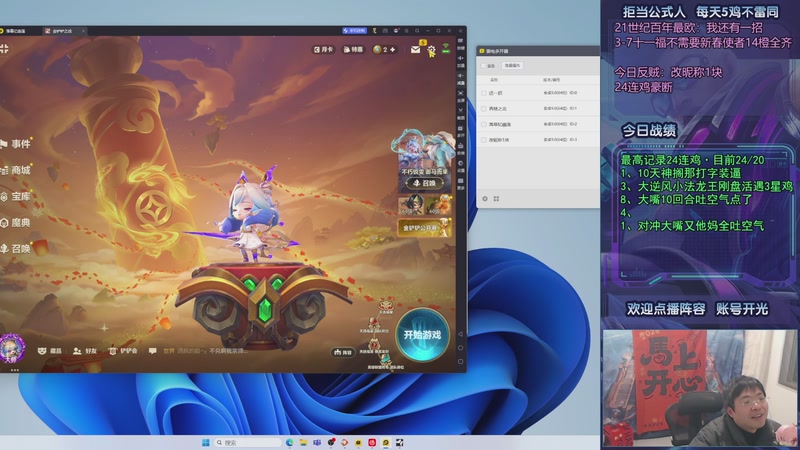The height and width of the screenshot is (450, 800).
Task: Click the Android recent apps square button
Action: coord(460,361)
